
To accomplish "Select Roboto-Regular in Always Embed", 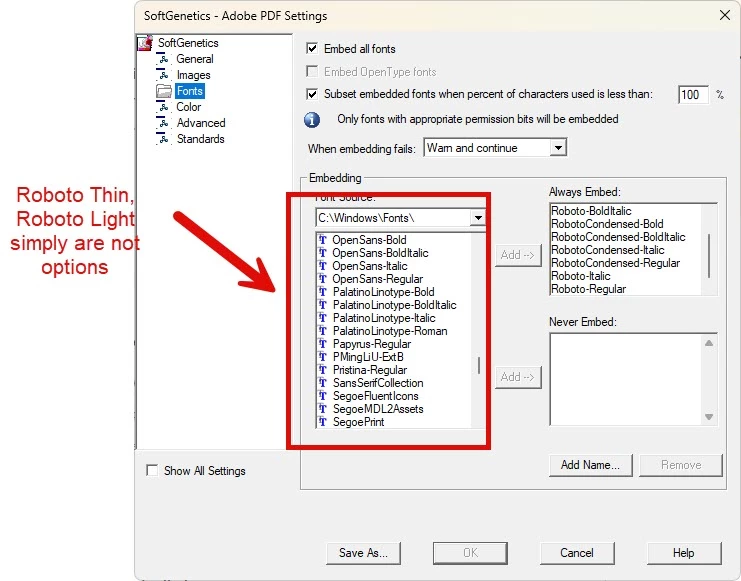I will (x=588, y=289).
